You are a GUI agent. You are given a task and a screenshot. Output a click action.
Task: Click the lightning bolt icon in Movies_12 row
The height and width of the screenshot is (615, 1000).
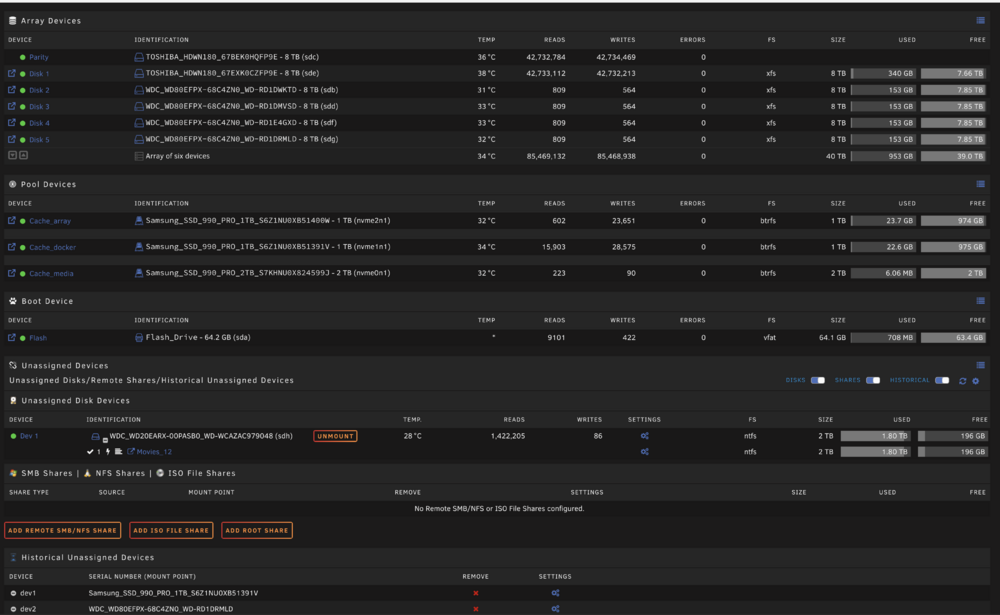pyautogui.click(x=108, y=452)
